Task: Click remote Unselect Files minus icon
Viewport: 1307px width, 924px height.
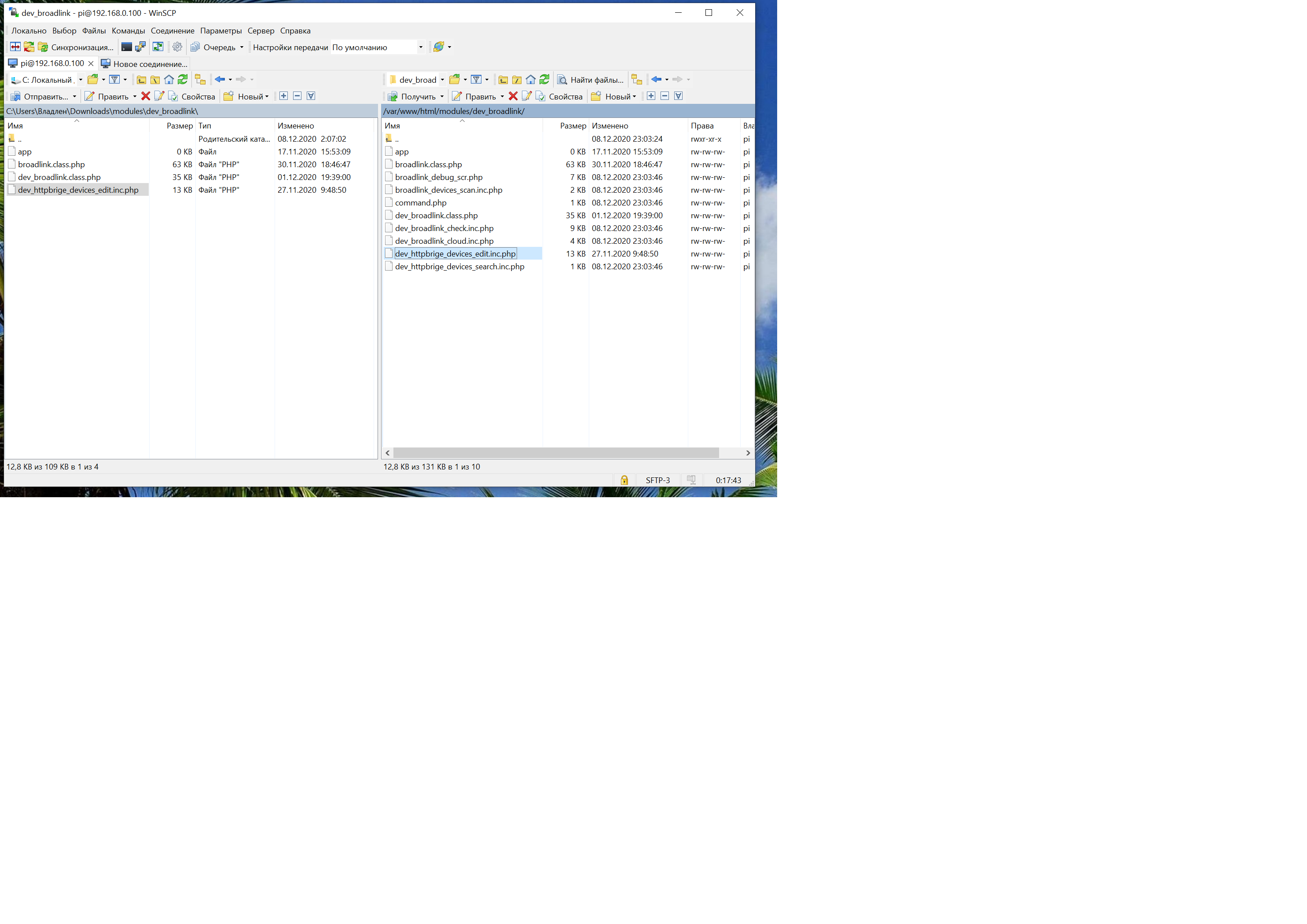Action: pos(665,96)
